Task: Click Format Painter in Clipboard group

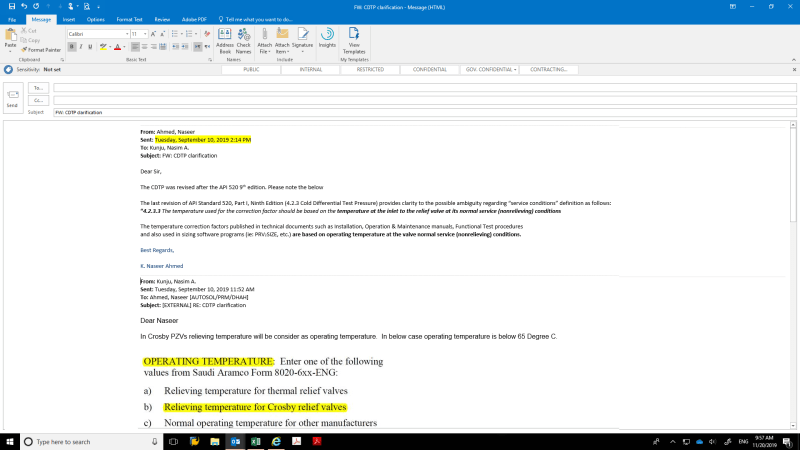Action: 41,50
